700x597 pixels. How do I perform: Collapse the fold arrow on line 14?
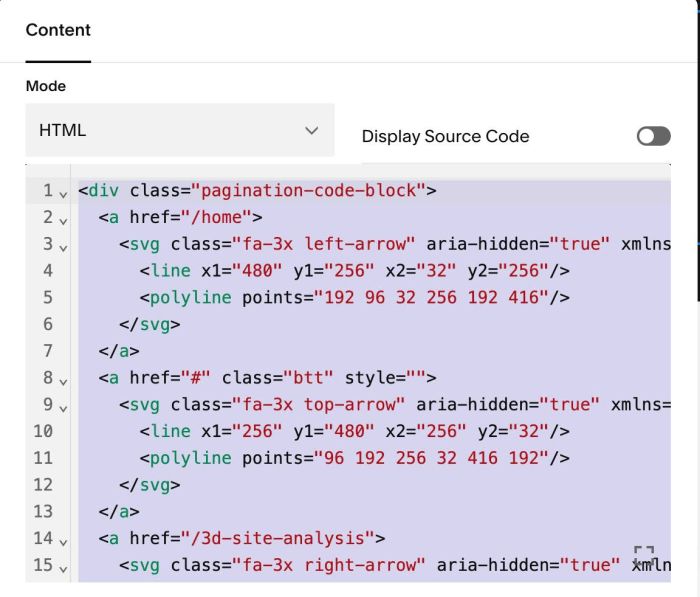(x=63, y=542)
